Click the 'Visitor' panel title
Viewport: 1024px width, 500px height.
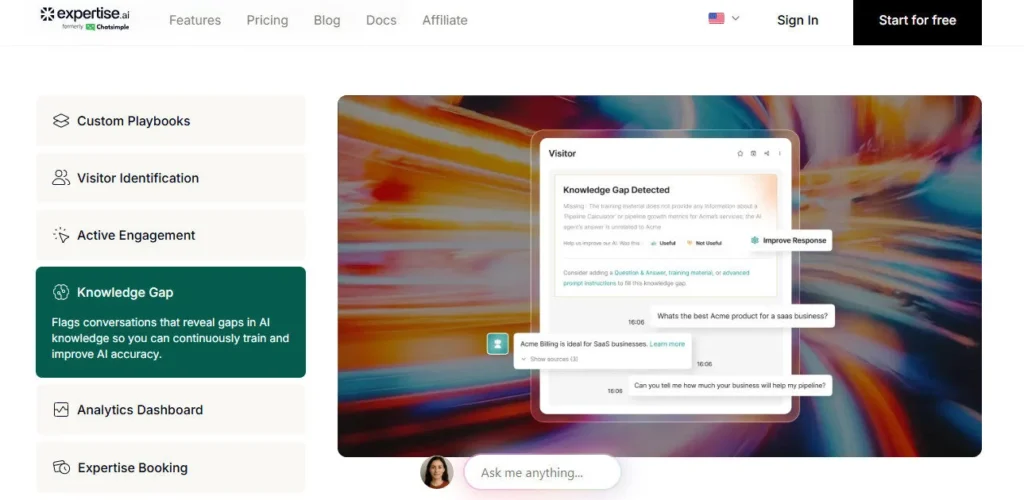point(562,153)
